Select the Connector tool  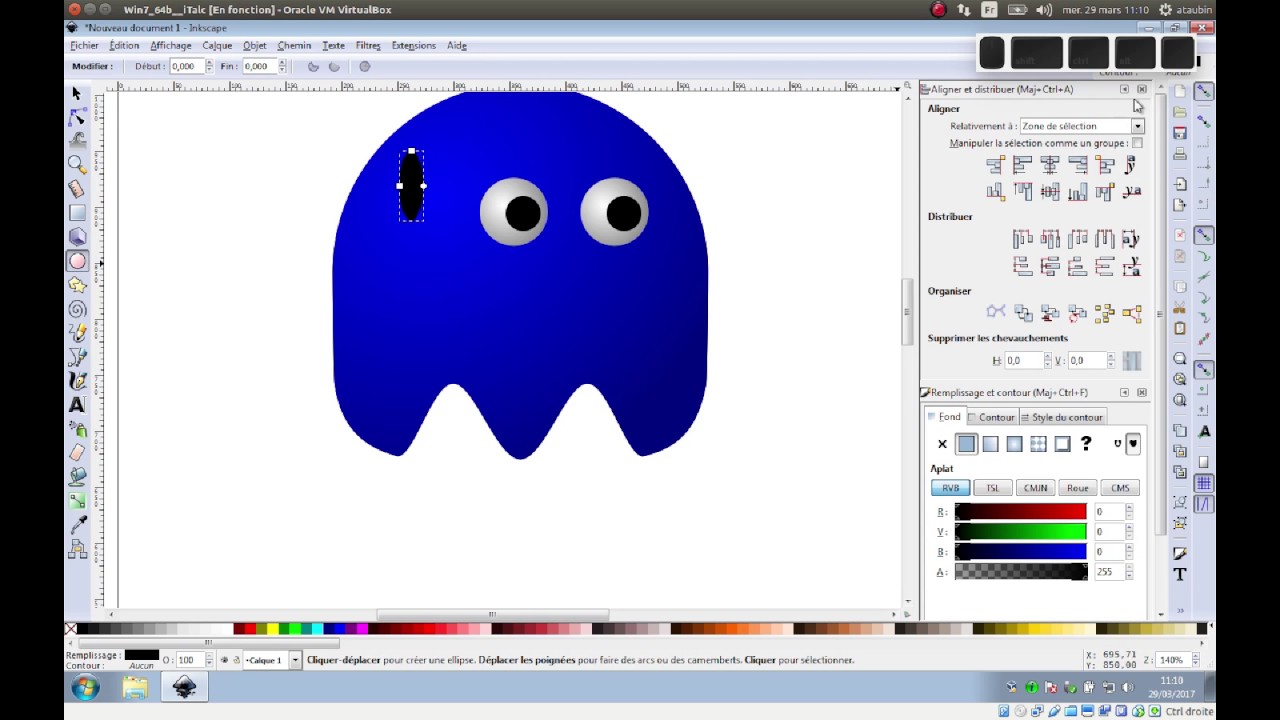77,549
